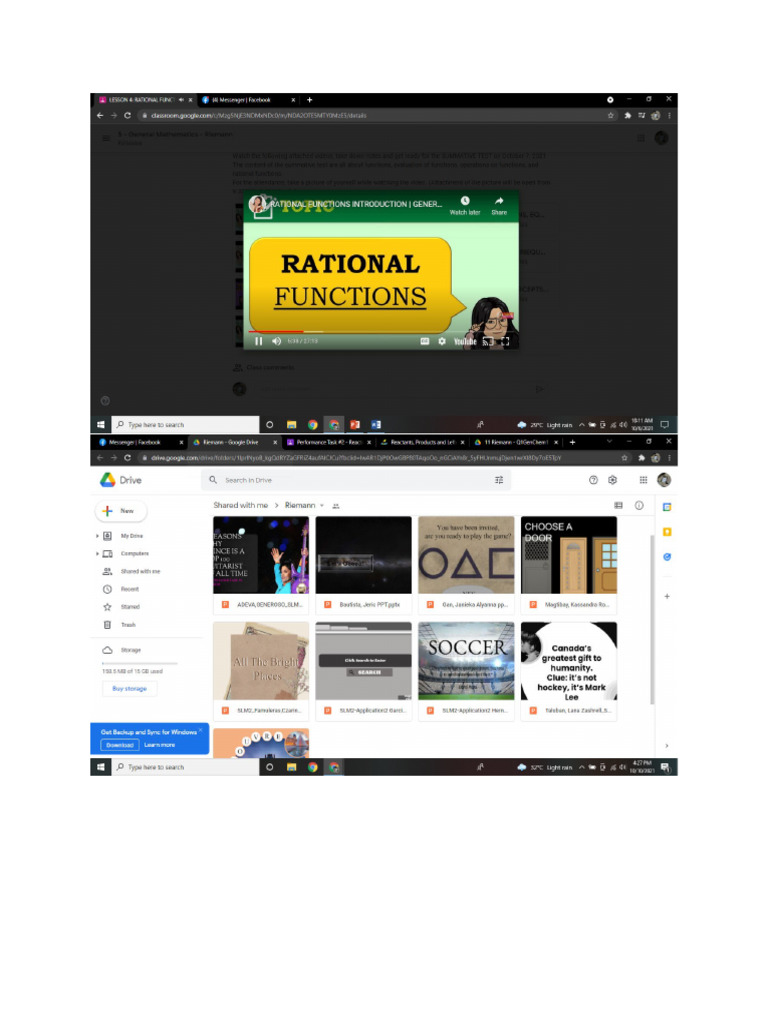Click the Drive logo
768x1024 pixels.
[121, 480]
